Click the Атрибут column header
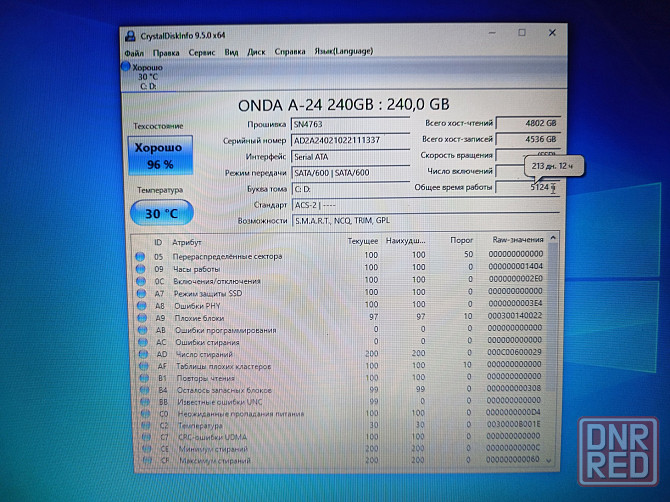670x502 pixels. pyautogui.click(x=186, y=242)
